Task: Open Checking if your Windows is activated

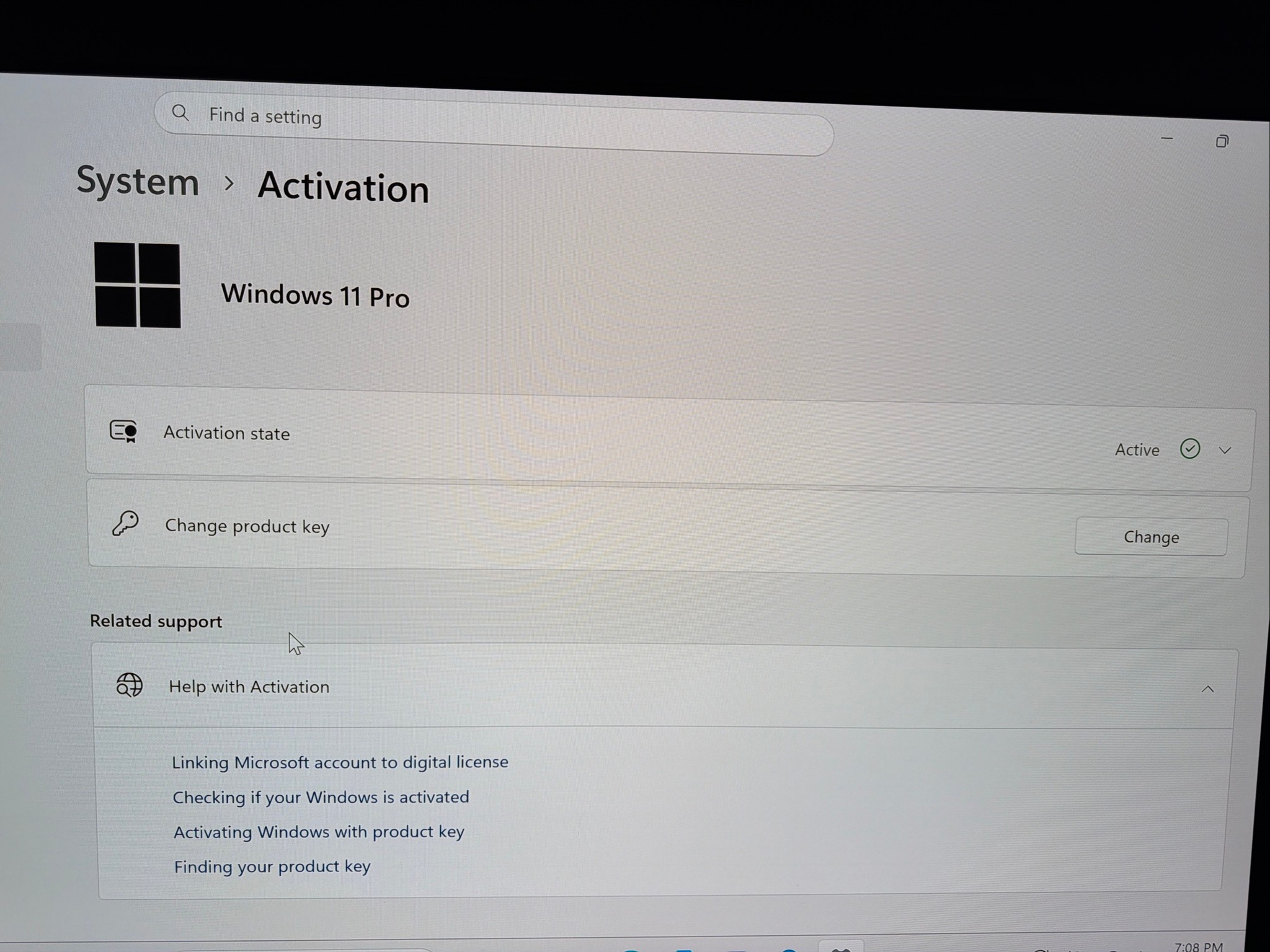Action: click(321, 797)
